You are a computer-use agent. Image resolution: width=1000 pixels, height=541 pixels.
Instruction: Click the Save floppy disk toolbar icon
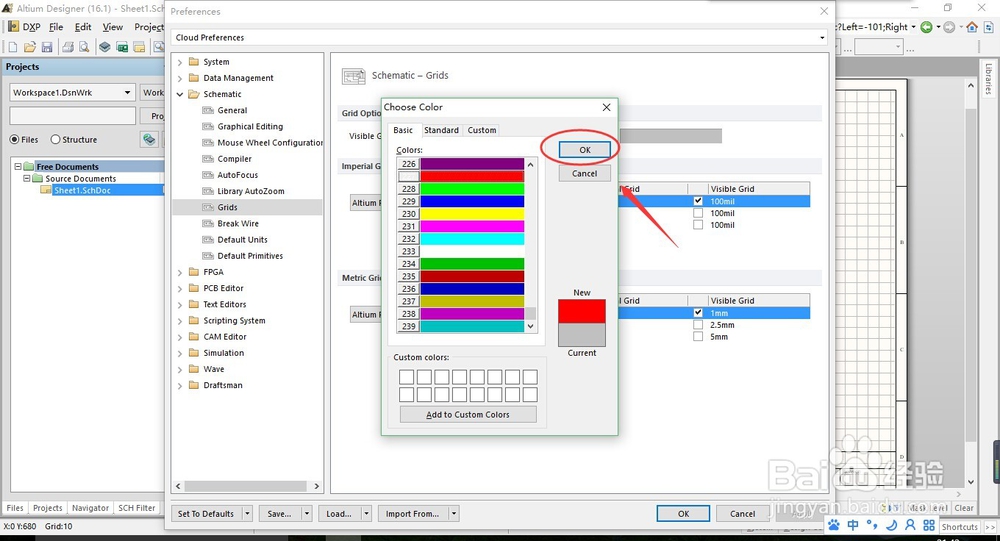(47, 47)
